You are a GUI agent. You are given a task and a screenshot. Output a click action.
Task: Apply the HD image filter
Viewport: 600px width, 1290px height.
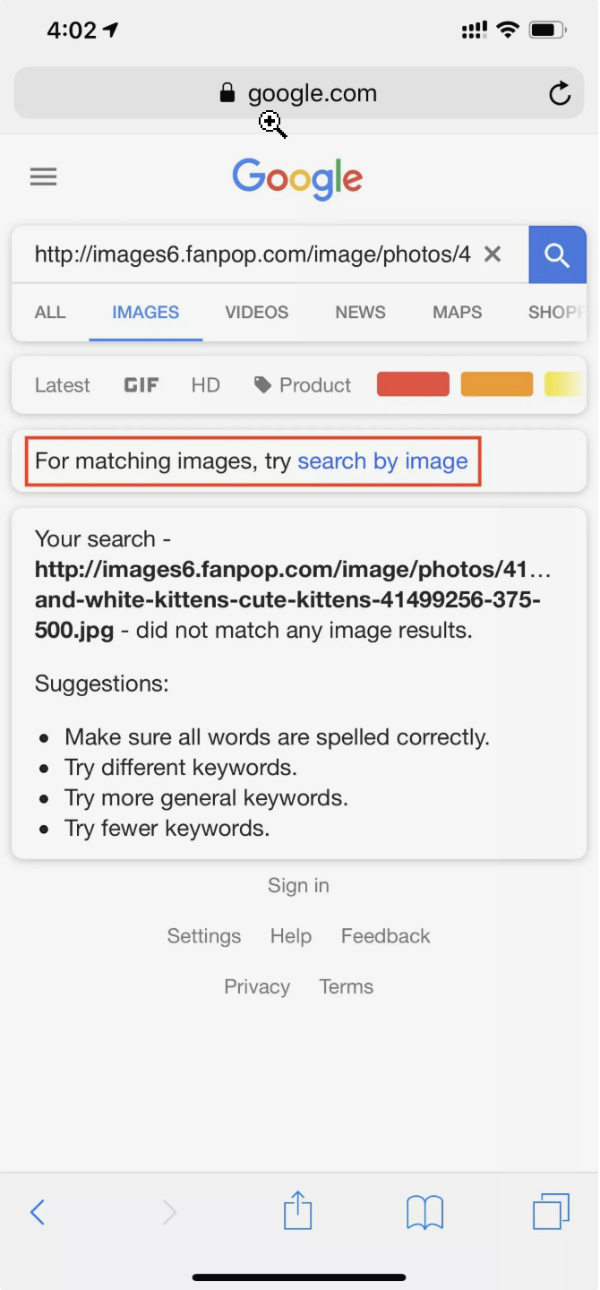[205, 385]
